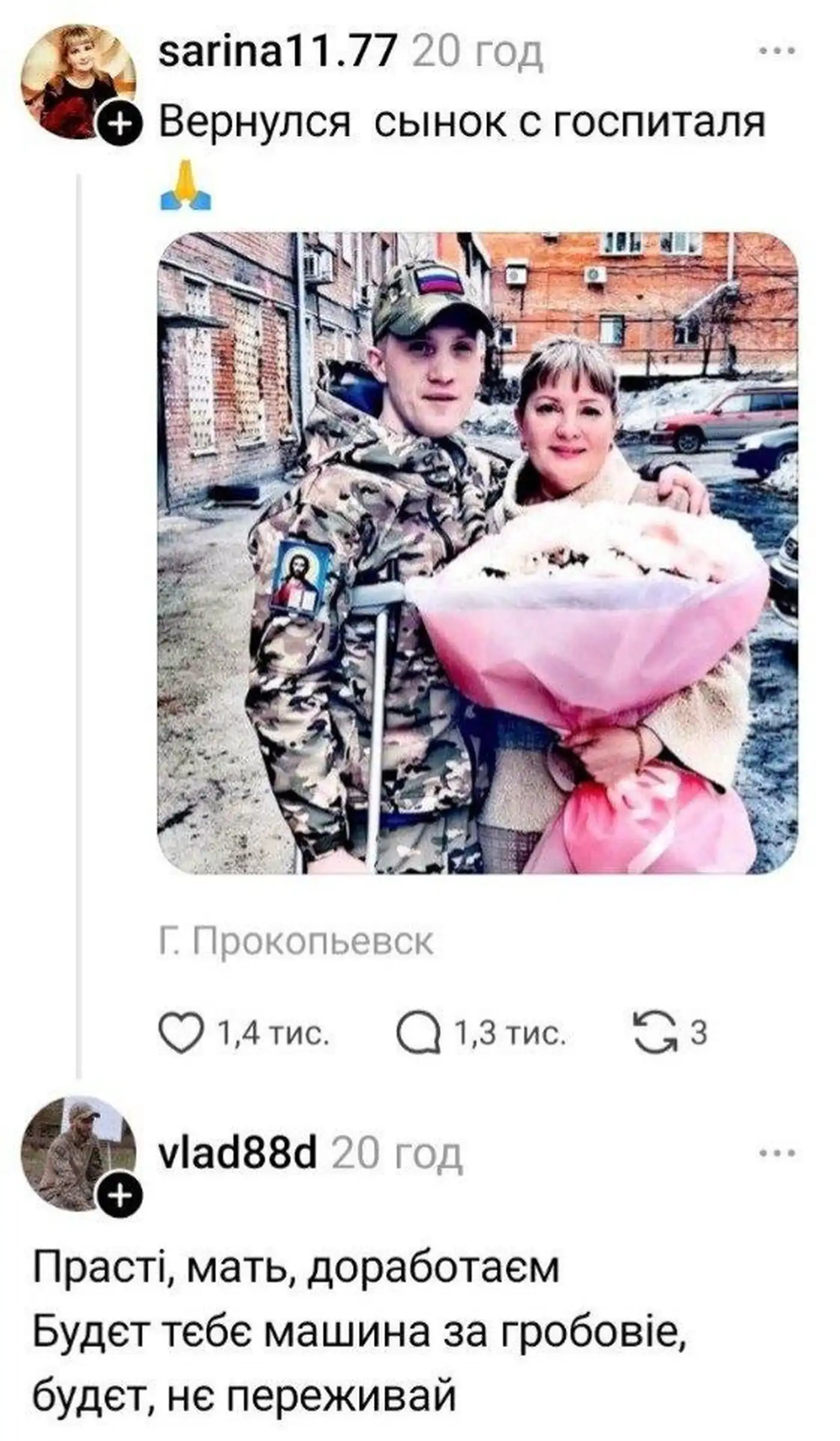Open the Г. Прокопьевск location tag
Screen dimensions: 840x1441
(296, 941)
